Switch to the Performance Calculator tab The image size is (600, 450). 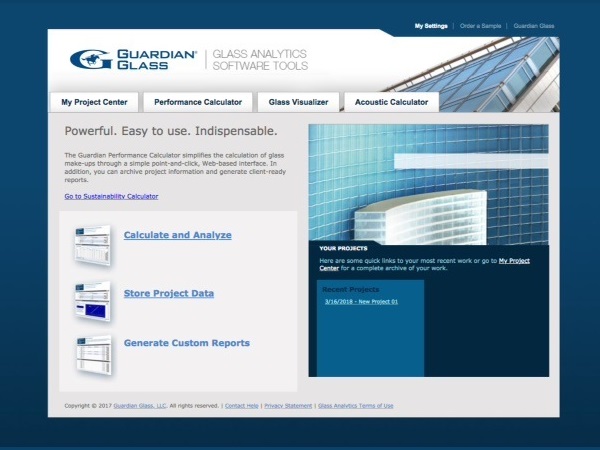point(198,102)
